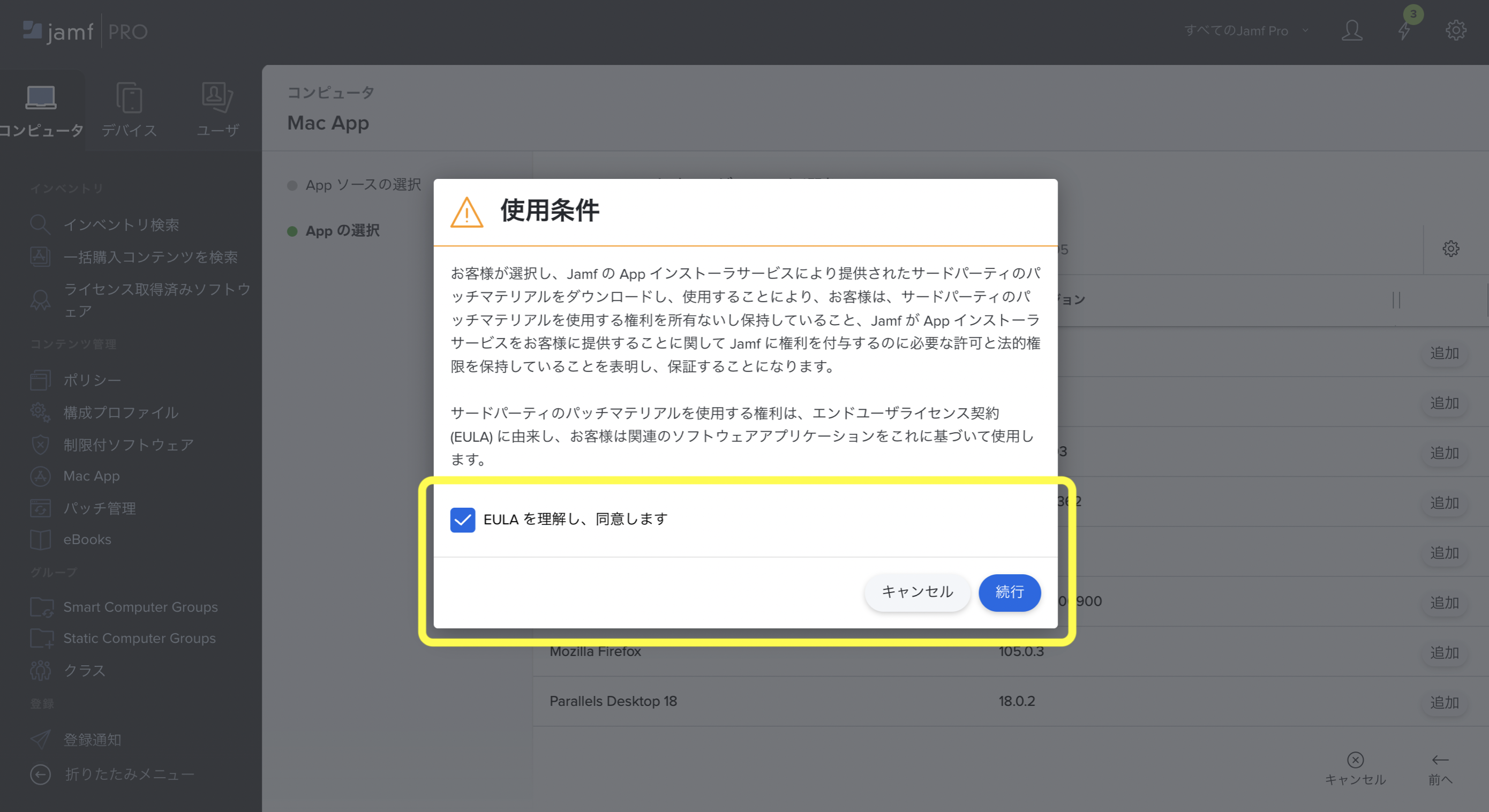The image size is (1489, 812).
Task: Switch to the ユーザ tab
Action: pyautogui.click(x=217, y=110)
